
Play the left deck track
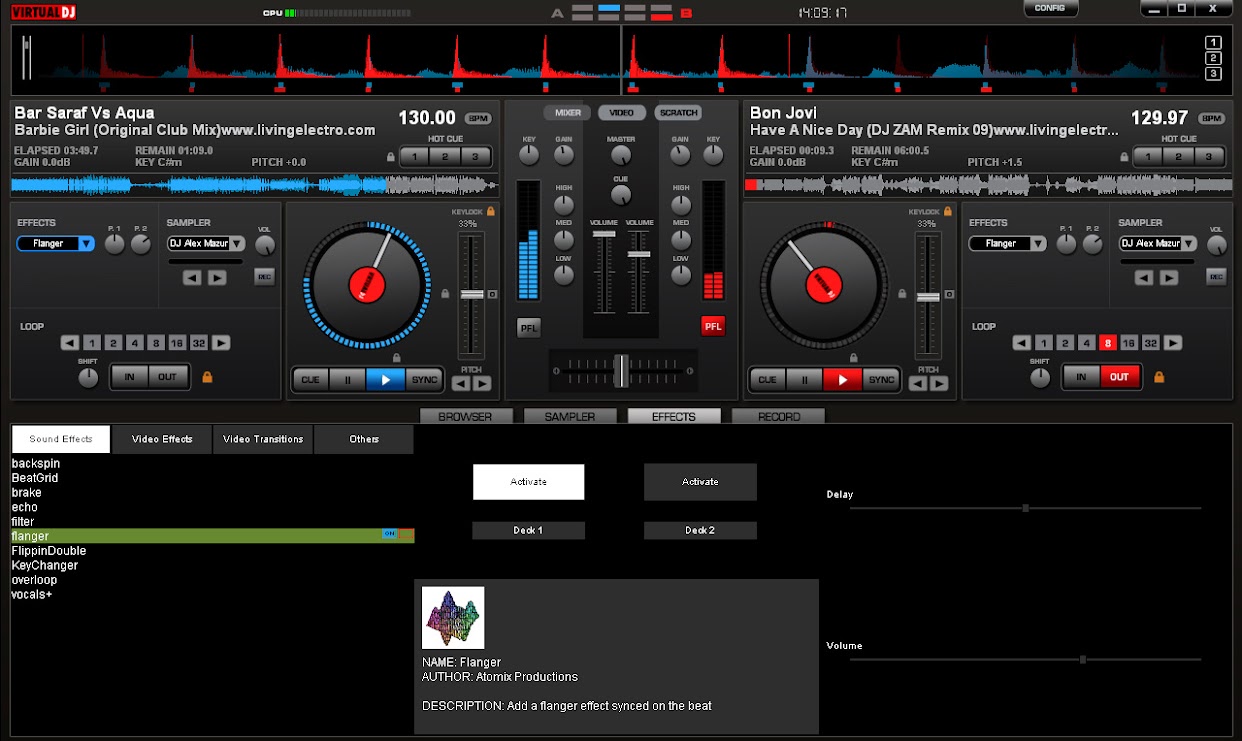coord(385,380)
